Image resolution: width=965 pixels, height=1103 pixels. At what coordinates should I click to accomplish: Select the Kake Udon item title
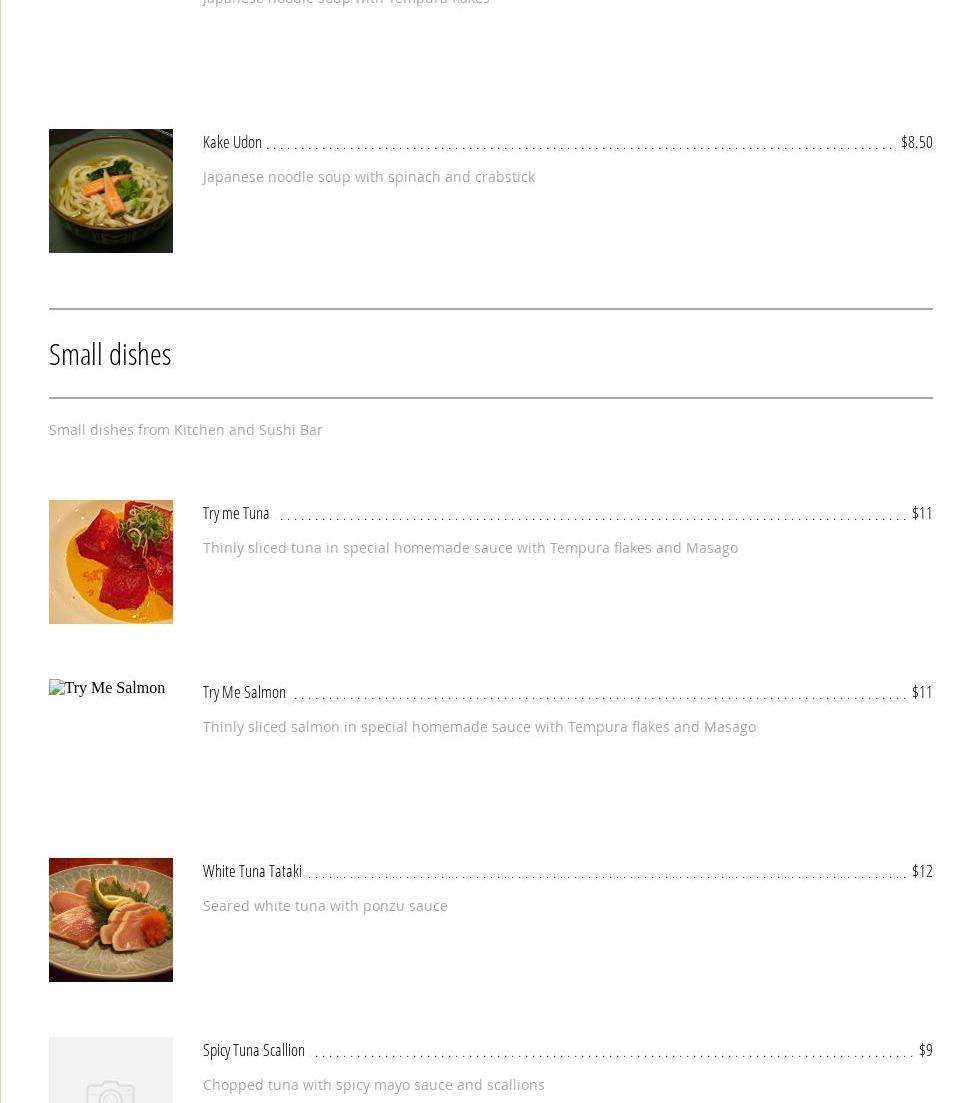click(232, 142)
